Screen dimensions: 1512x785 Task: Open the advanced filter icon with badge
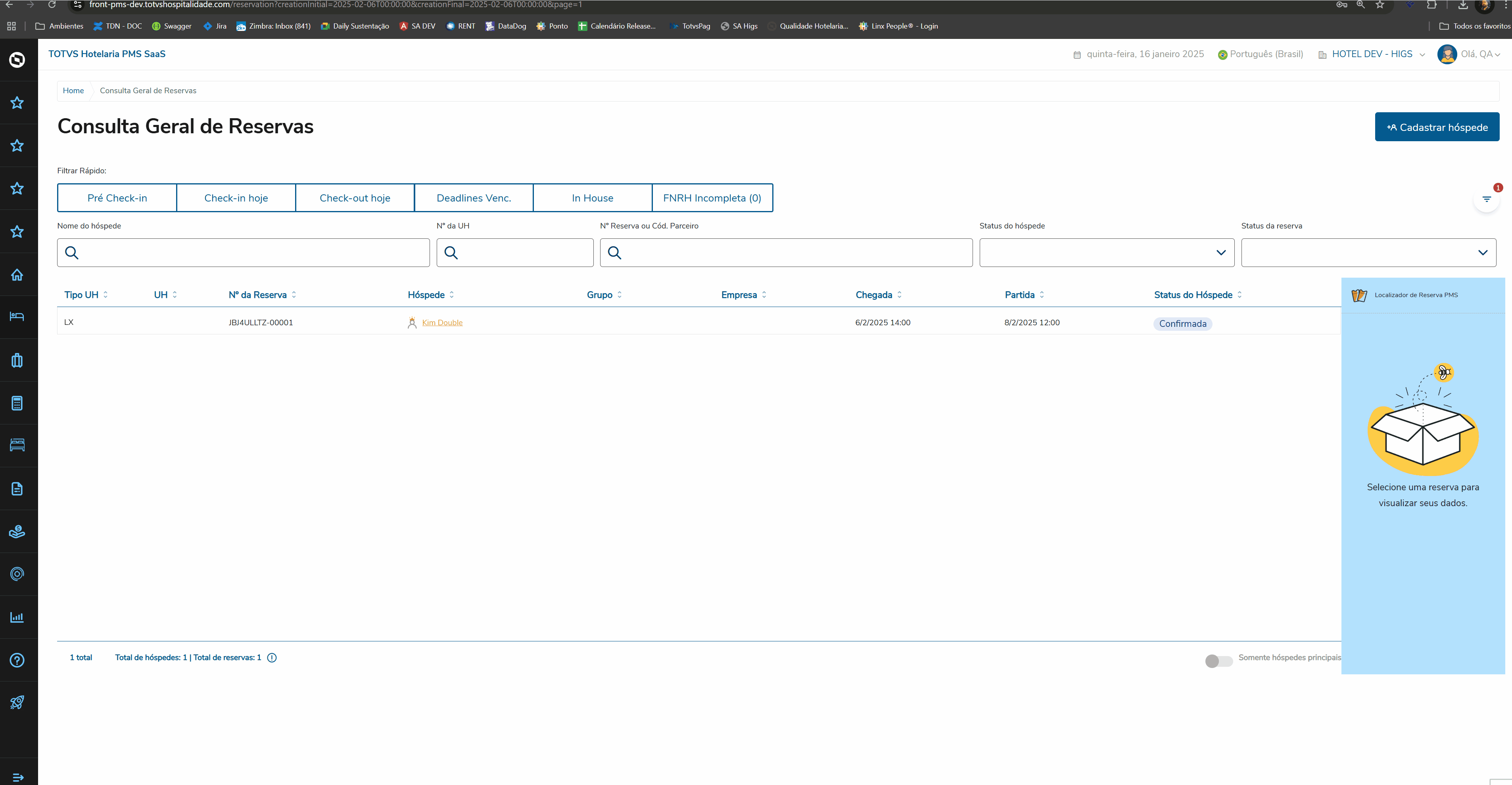click(1486, 200)
